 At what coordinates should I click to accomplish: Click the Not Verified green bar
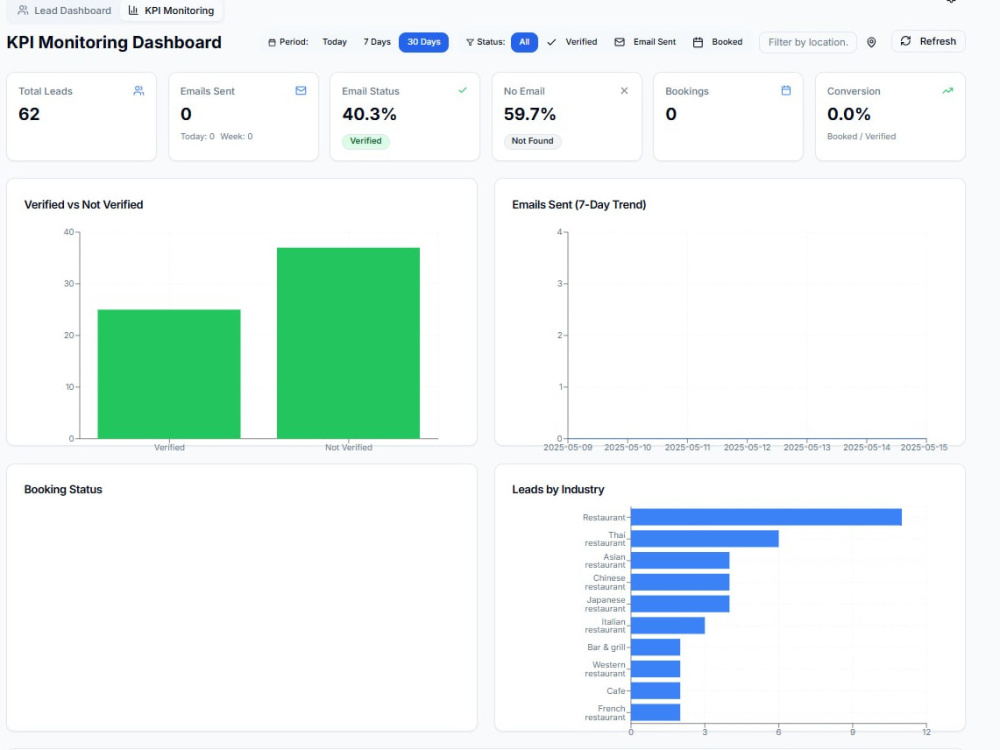[348, 343]
